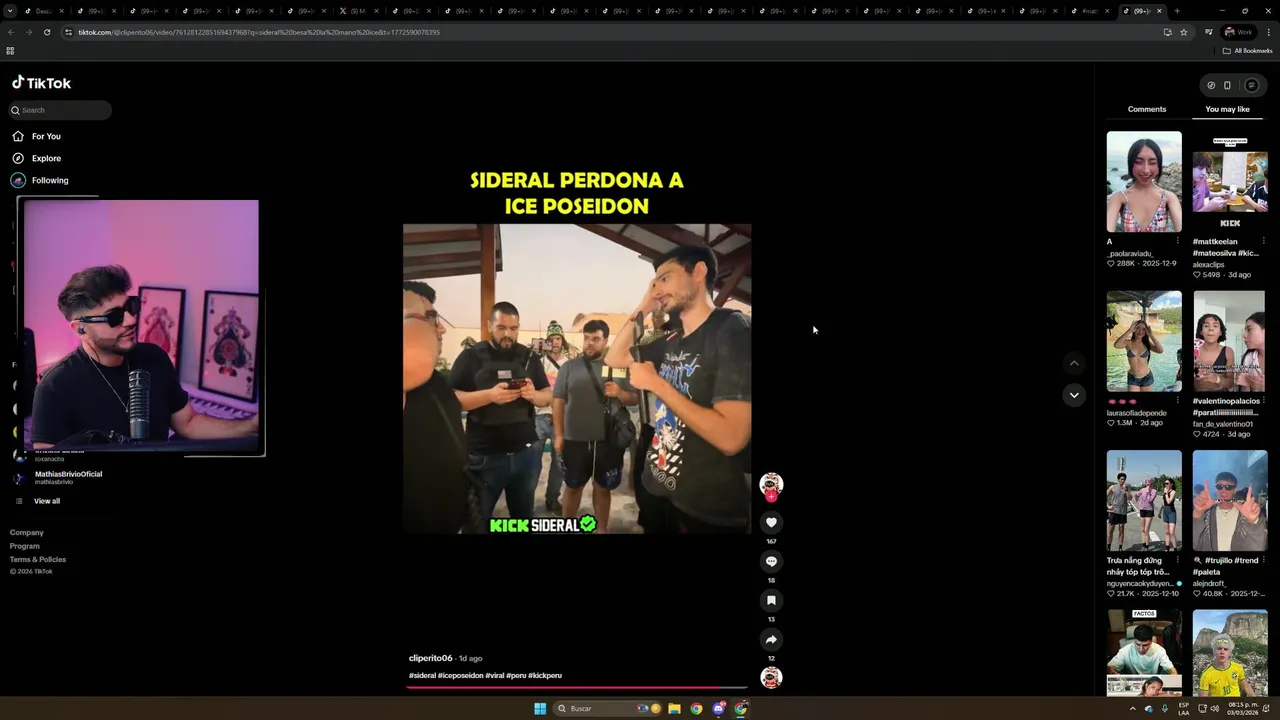The width and height of the screenshot is (1280, 720).
Task: Open the cliperito06 profile link
Action: point(431,658)
